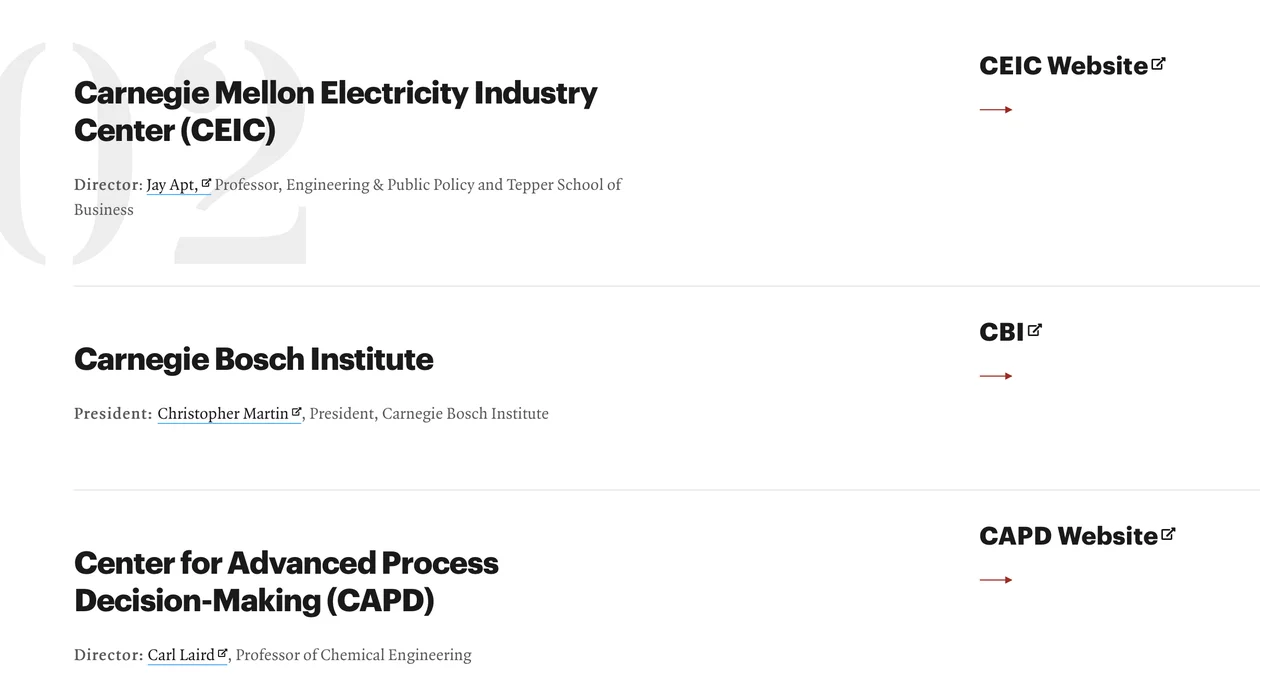Open Jay Apt's profile link
Image resolution: width=1280 pixels, height=696 pixels.
[171, 185]
